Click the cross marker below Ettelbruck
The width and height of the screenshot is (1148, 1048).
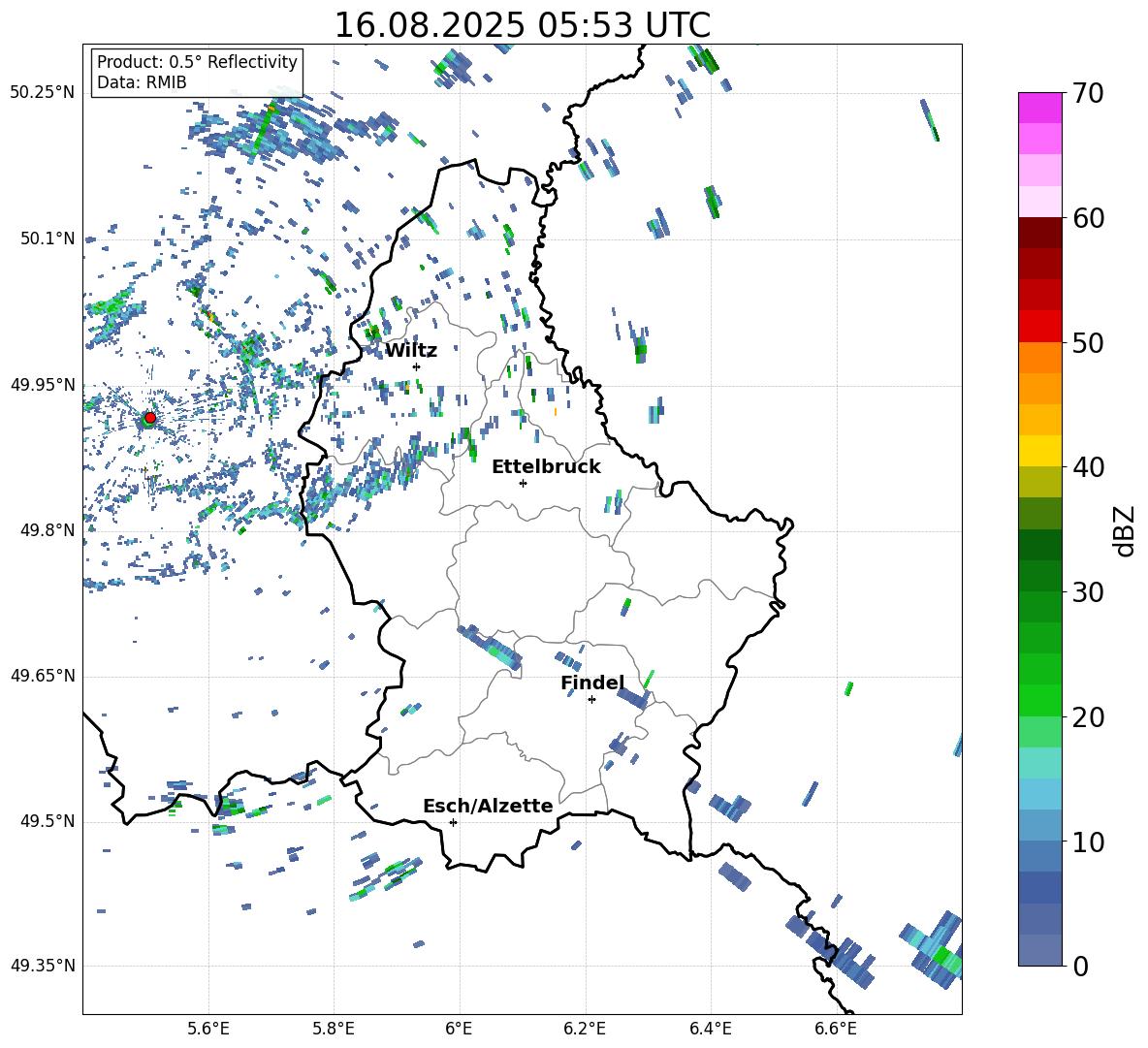tap(523, 483)
